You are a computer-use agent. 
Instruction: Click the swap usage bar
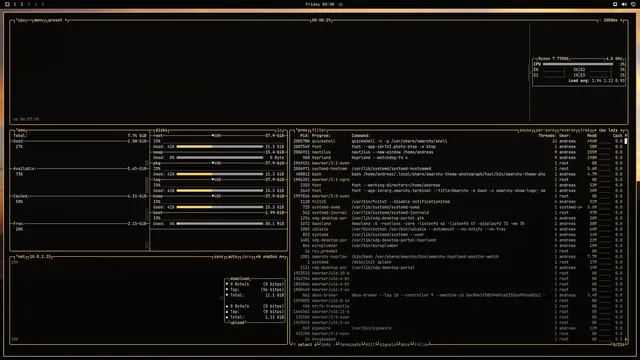coord(220,158)
